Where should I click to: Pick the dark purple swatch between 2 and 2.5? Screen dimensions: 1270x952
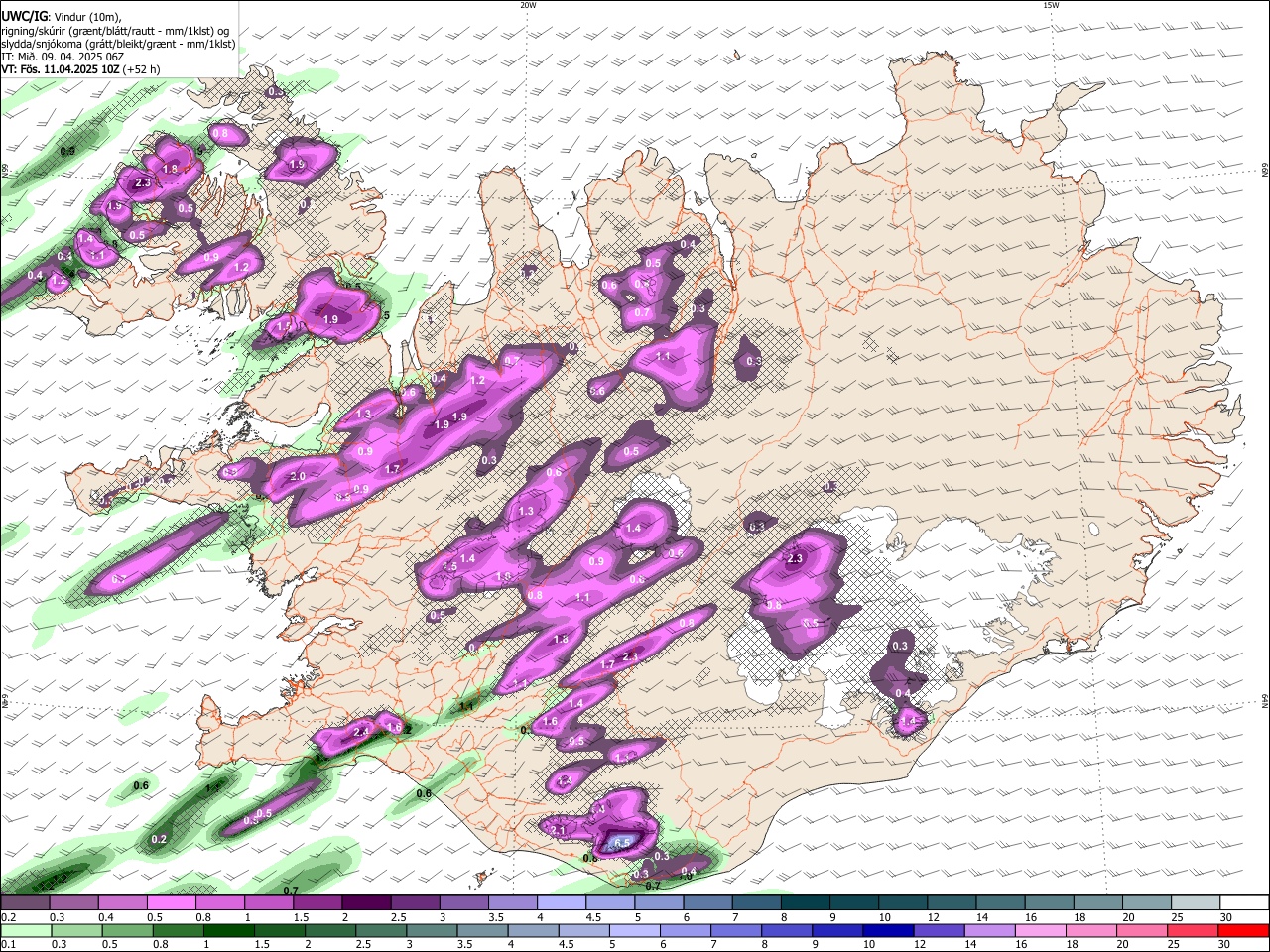pyautogui.click(x=365, y=903)
